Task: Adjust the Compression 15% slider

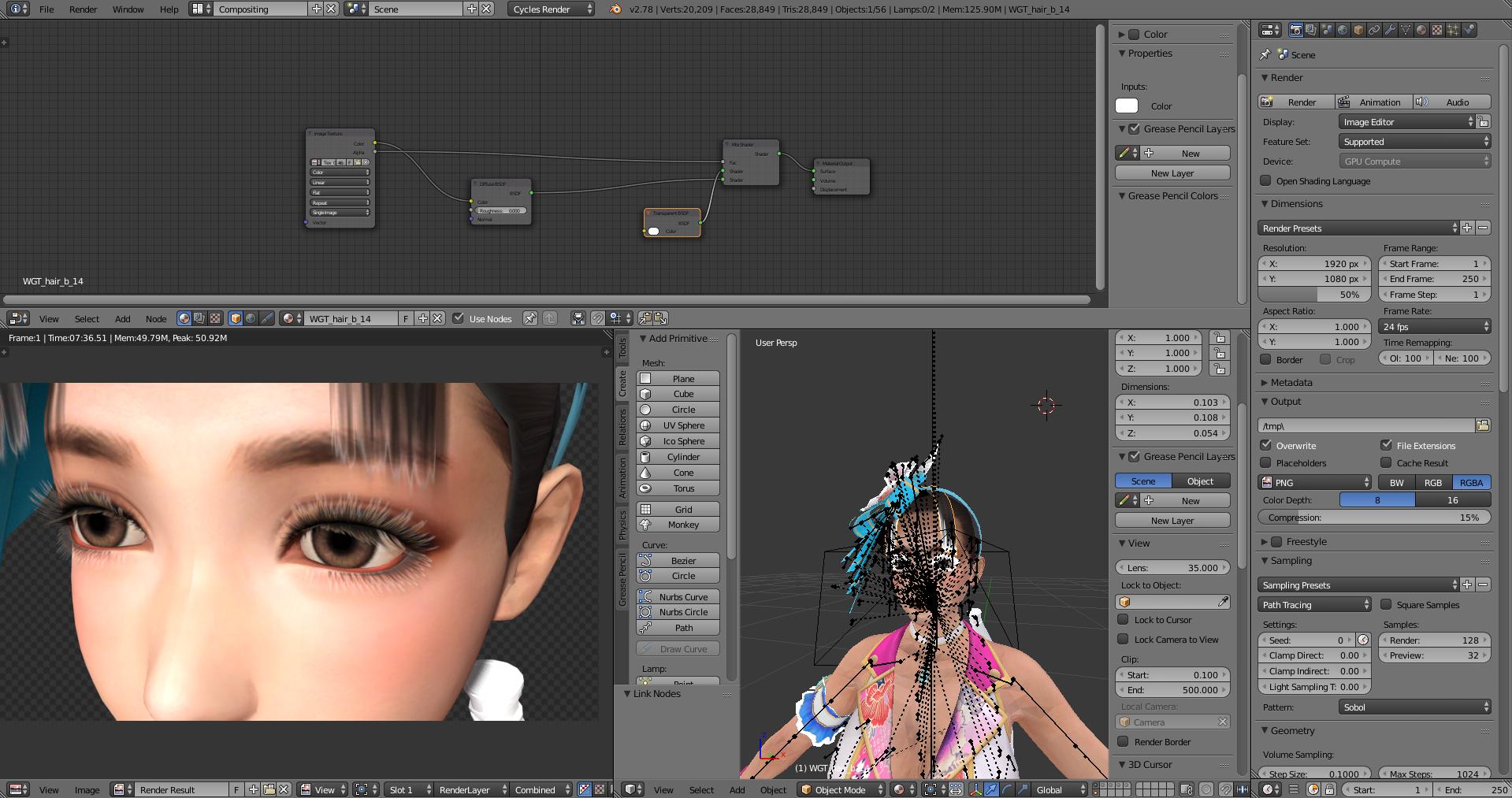Action: [x=1374, y=518]
